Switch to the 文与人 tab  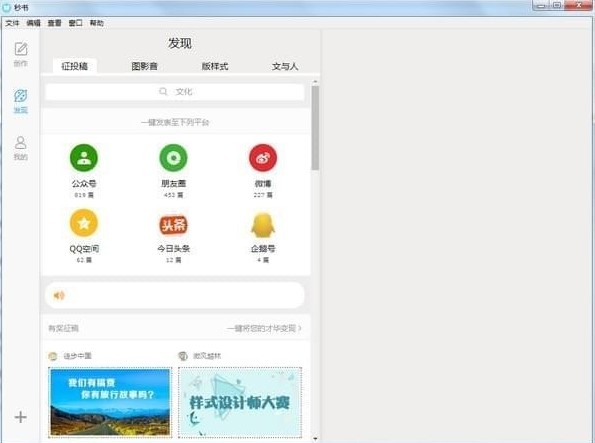285,66
